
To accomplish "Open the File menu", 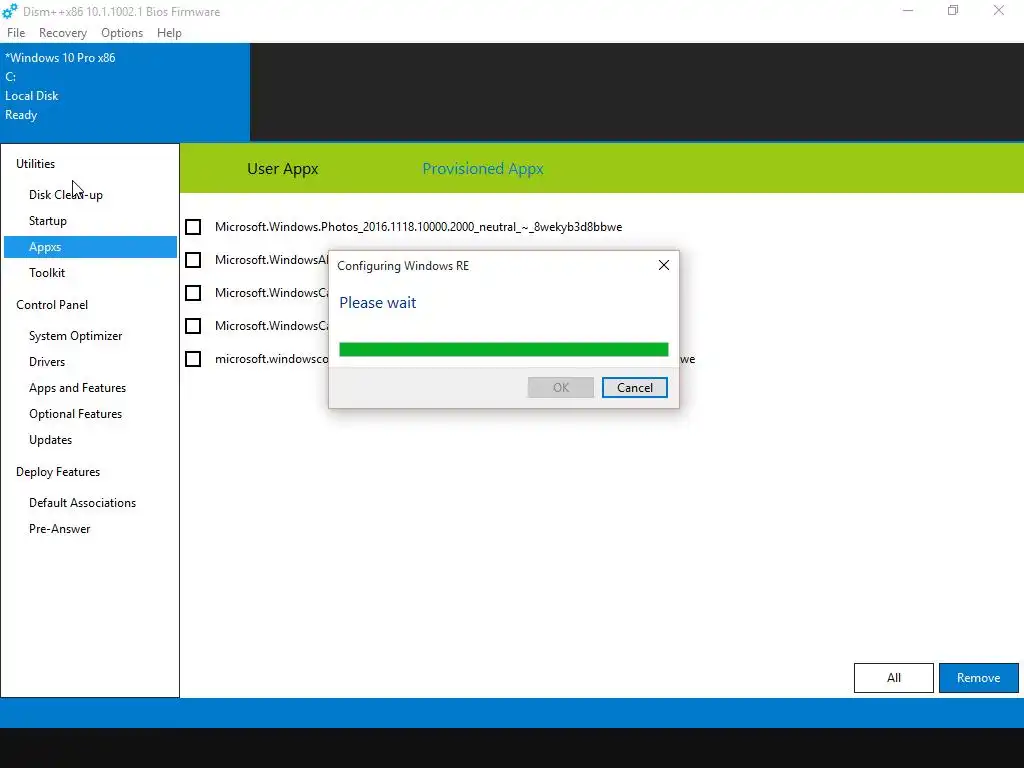I will [x=16, y=33].
